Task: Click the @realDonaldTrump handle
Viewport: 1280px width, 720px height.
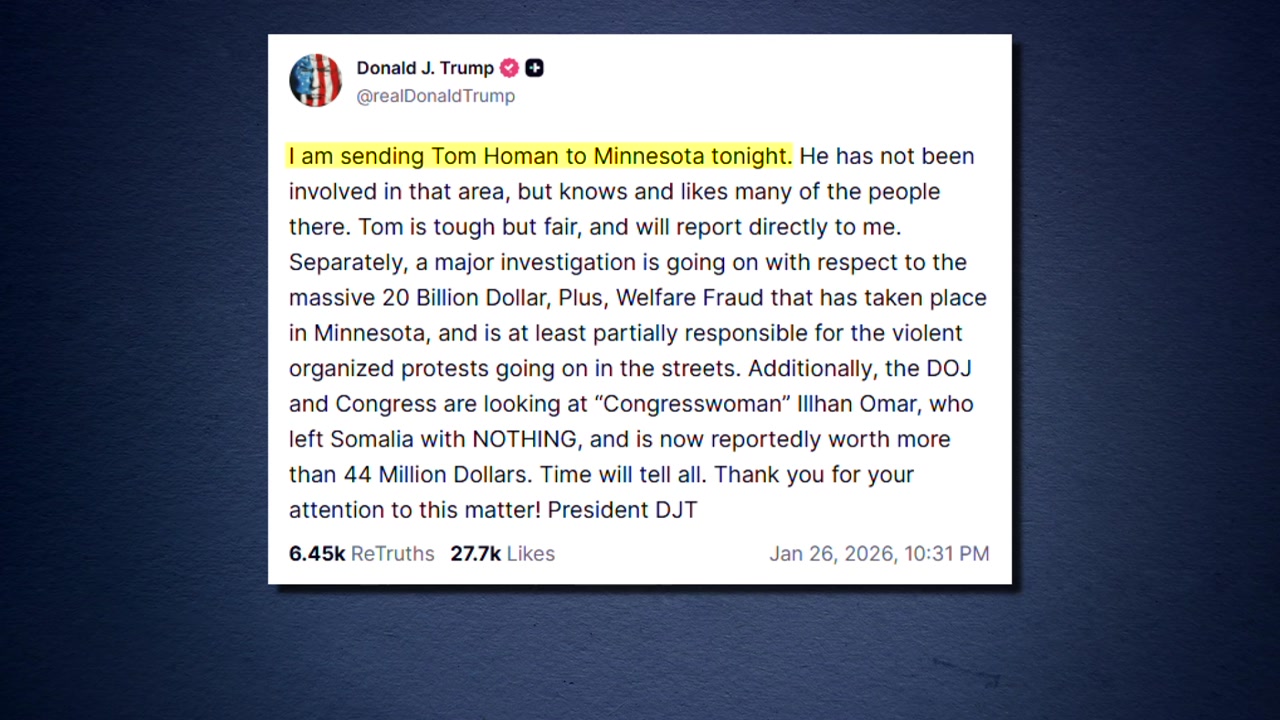Action: [x=435, y=96]
